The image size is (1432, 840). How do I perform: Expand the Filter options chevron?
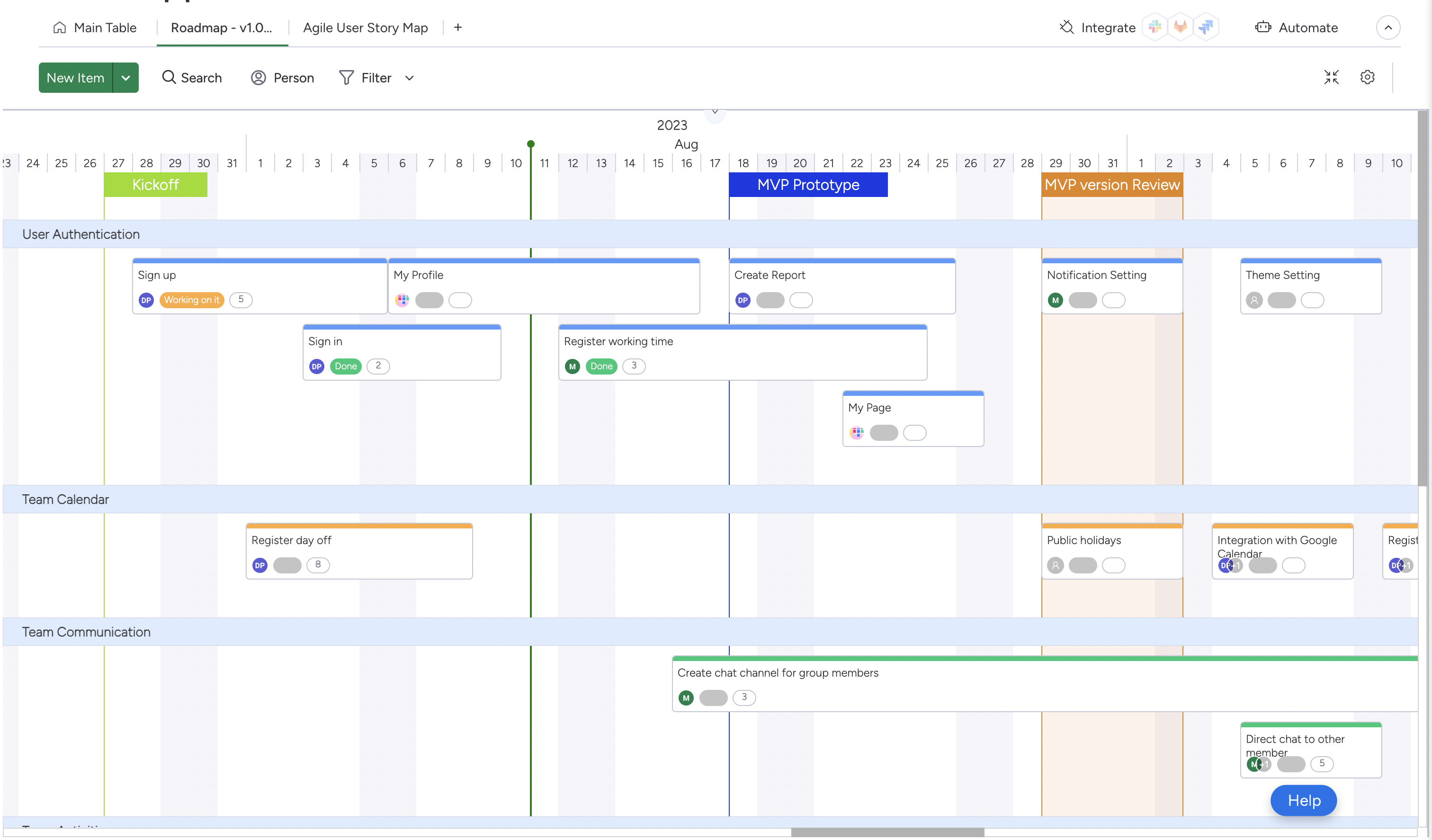tap(409, 78)
